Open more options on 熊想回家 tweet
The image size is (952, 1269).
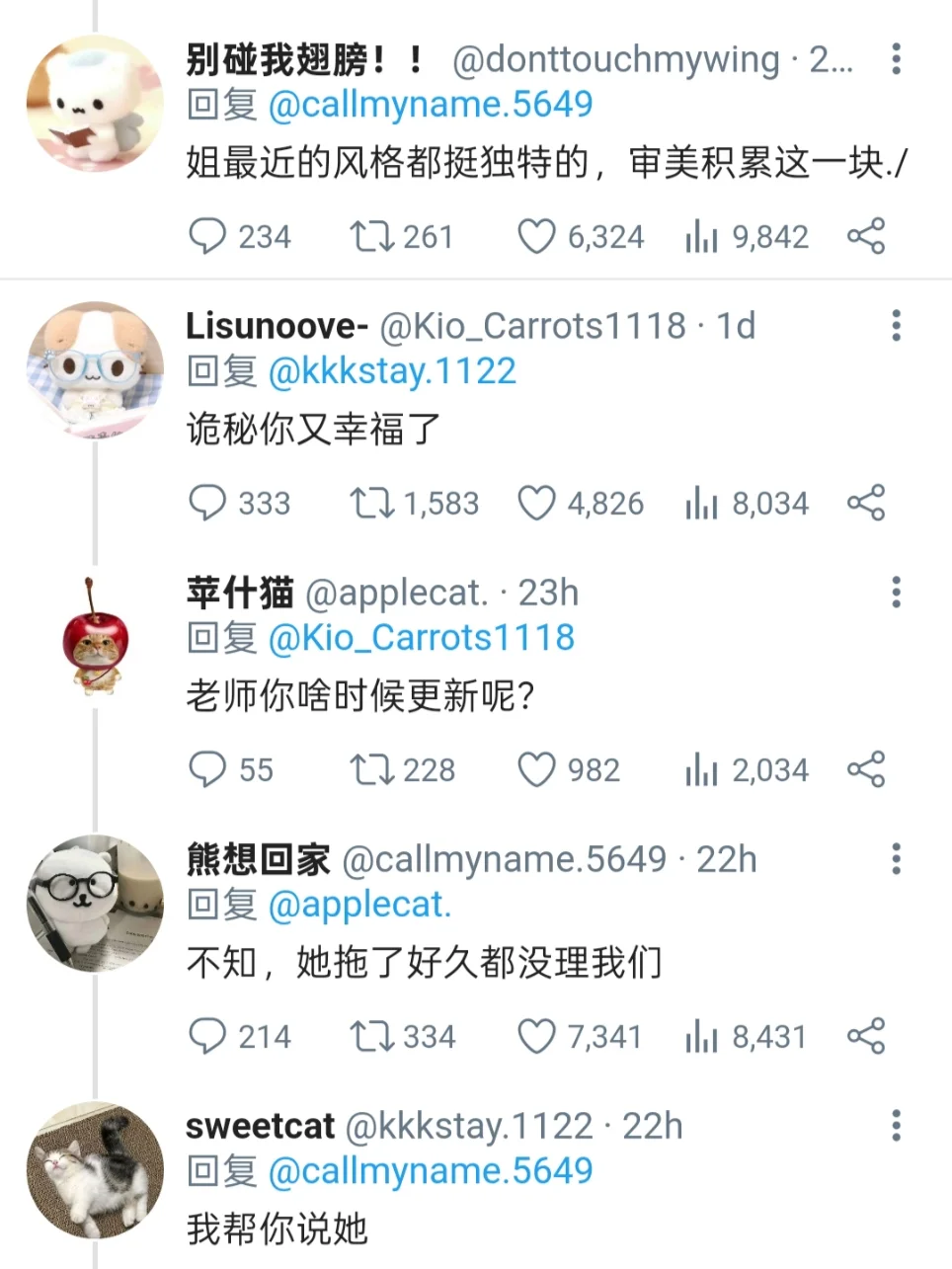(896, 859)
